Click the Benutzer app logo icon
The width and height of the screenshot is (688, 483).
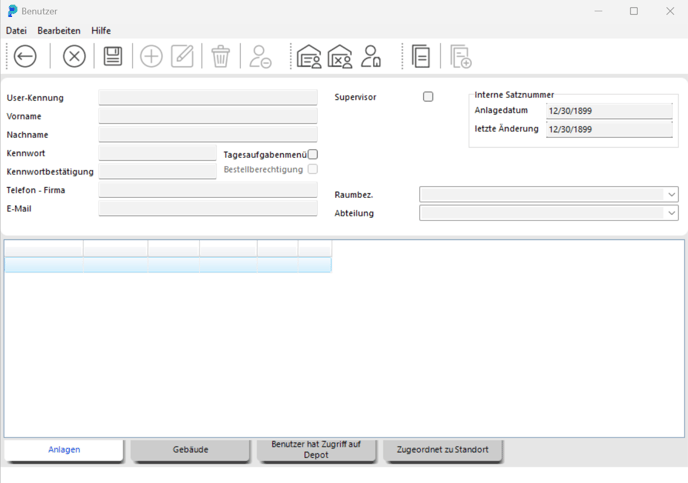pyautogui.click(x=12, y=11)
